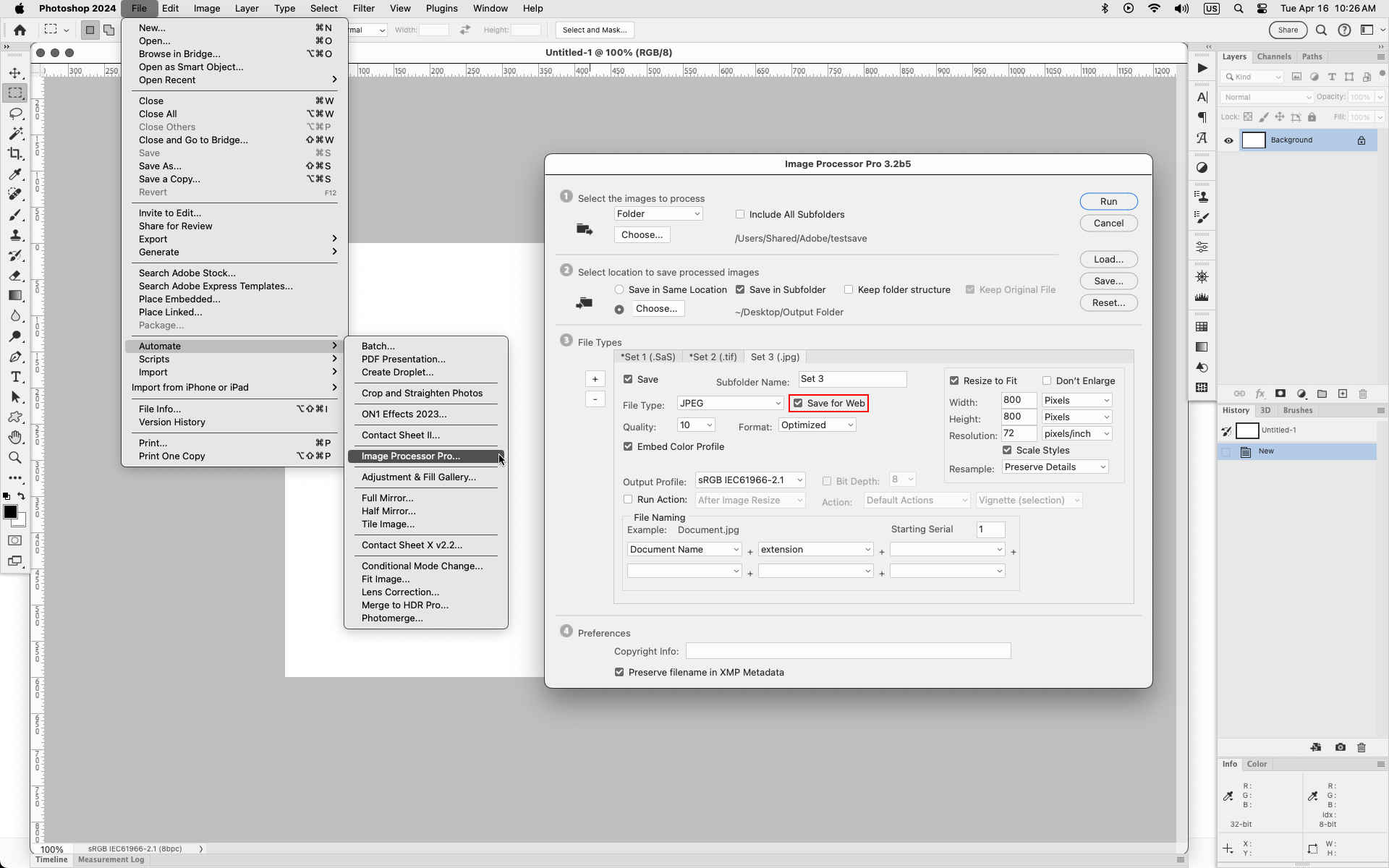The height and width of the screenshot is (868, 1389).
Task: Open the File Type dropdown showing JPEG
Action: (x=729, y=403)
